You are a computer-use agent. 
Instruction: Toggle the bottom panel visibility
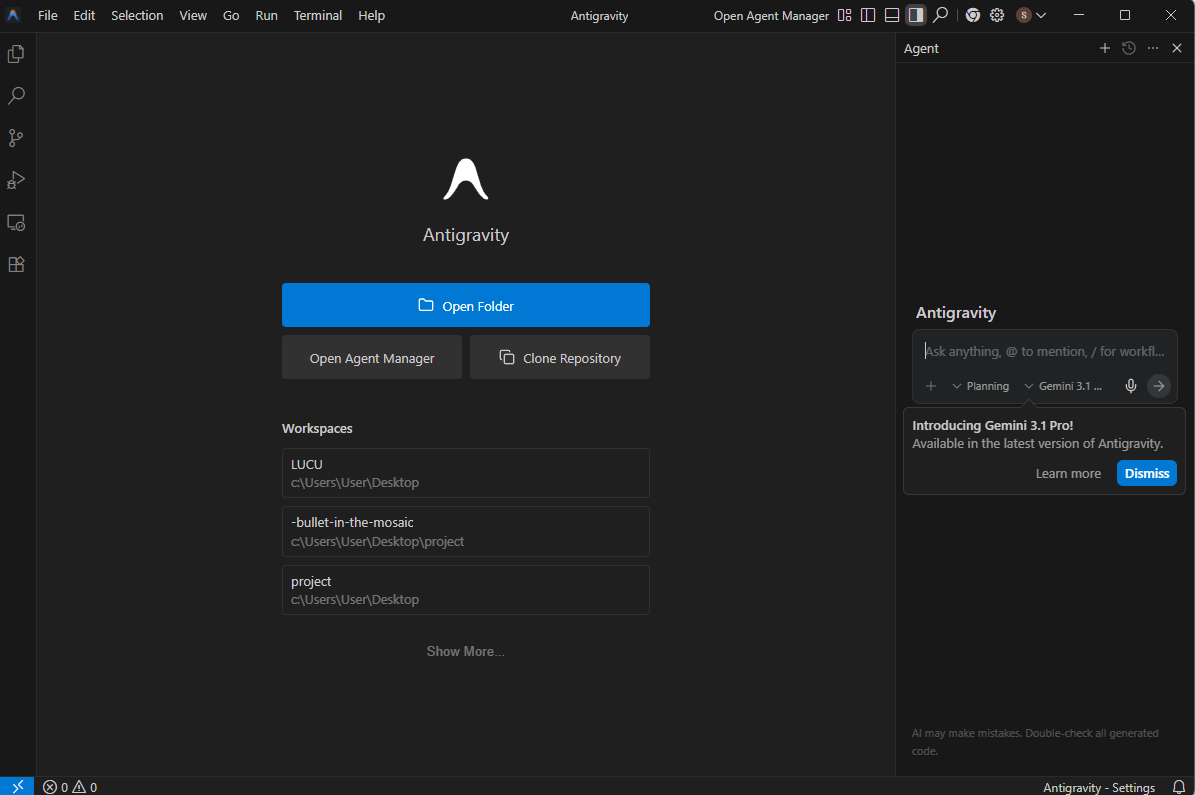pyautogui.click(x=892, y=15)
